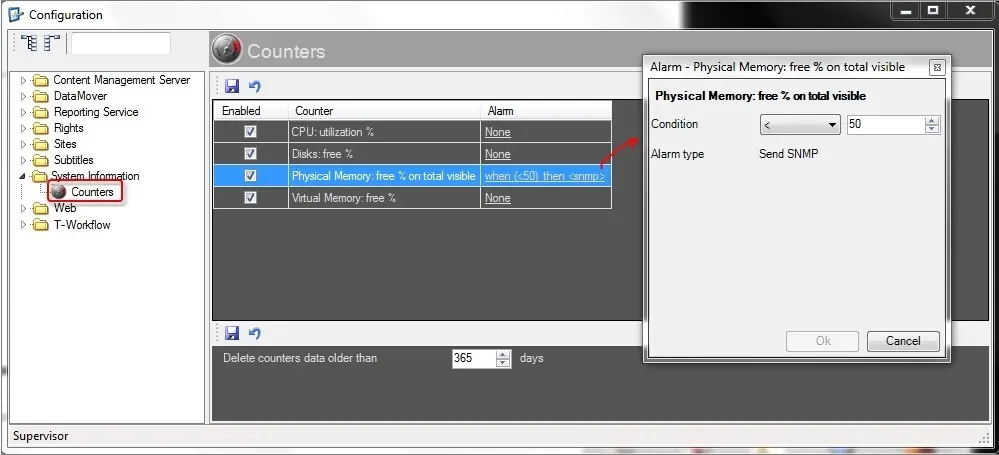This screenshot has height=455, width=999.
Task: Click the save icon above the counters table
Action: pos(232,87)
